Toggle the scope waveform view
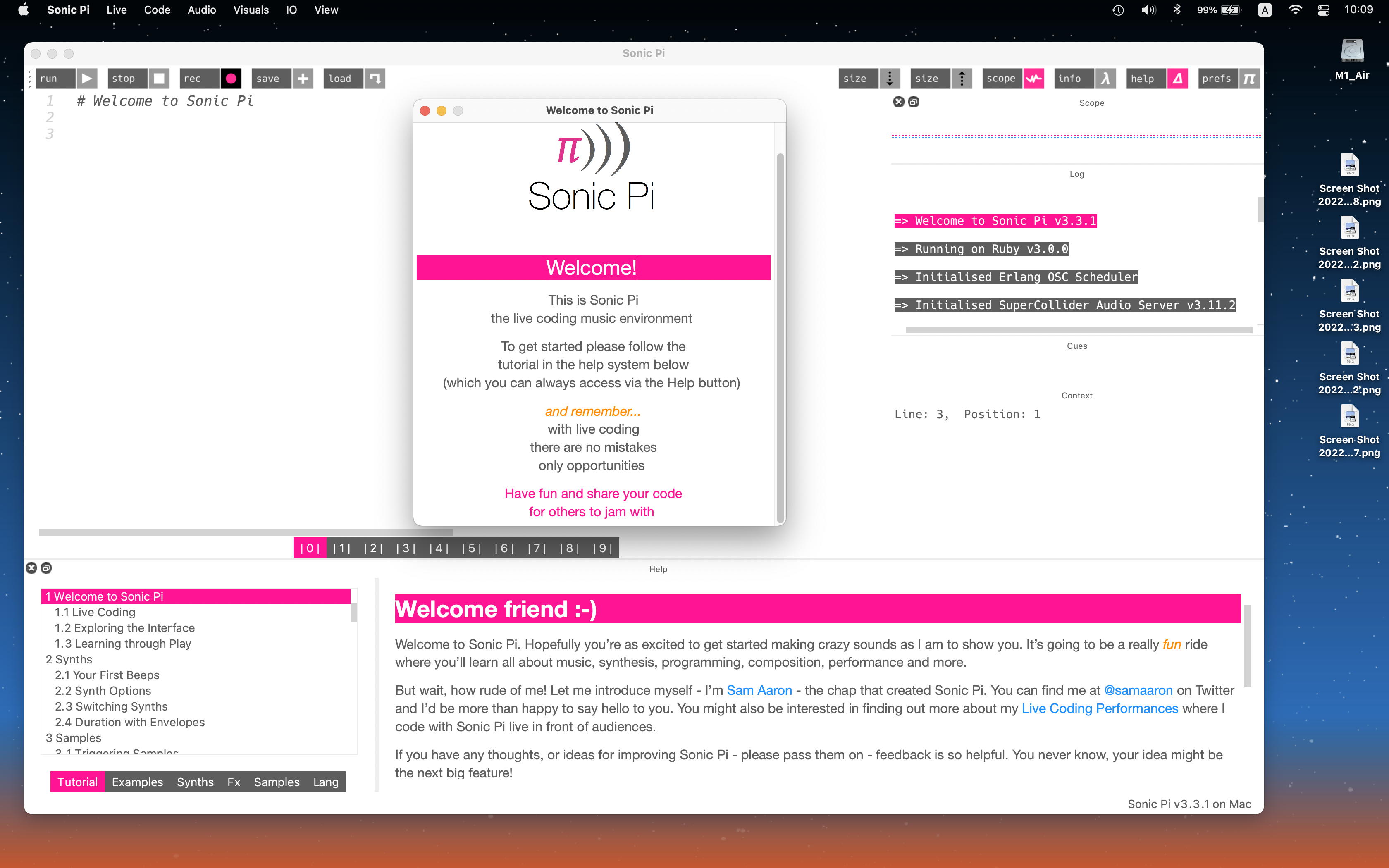This screenshot has height=868, width=1389. tap(1033, 79)
